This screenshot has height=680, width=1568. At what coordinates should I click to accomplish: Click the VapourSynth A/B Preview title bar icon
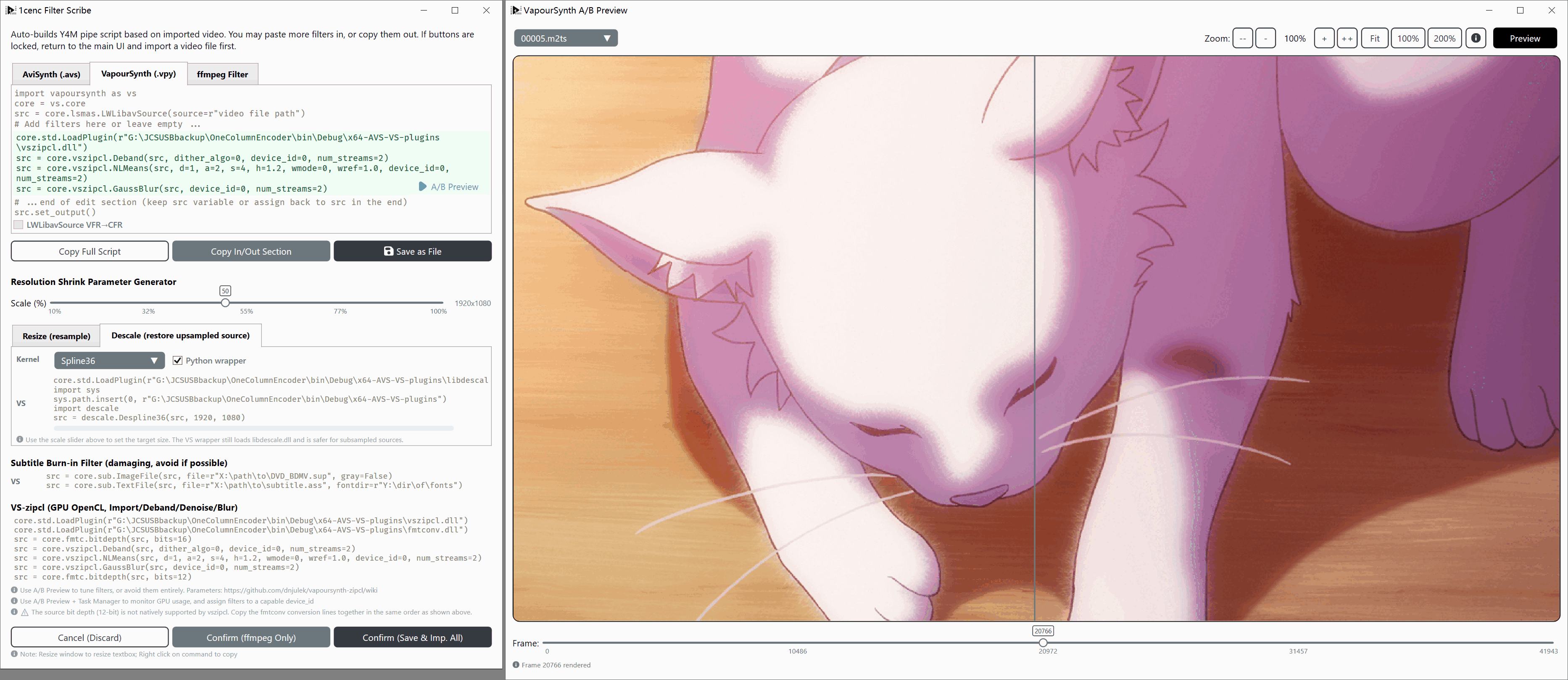[x=516, y=10]
